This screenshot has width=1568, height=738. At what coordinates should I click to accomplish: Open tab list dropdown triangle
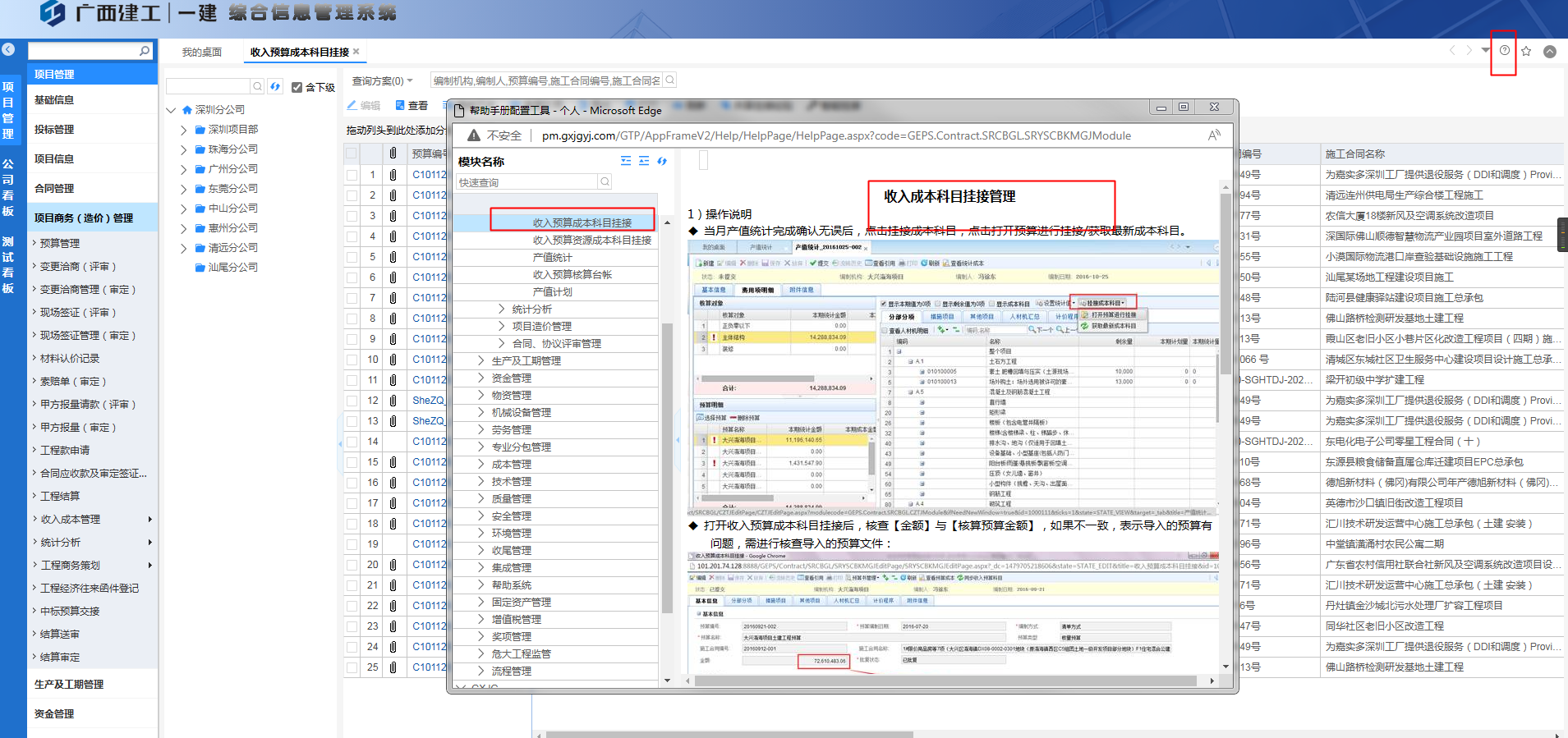click(1485, 51)
